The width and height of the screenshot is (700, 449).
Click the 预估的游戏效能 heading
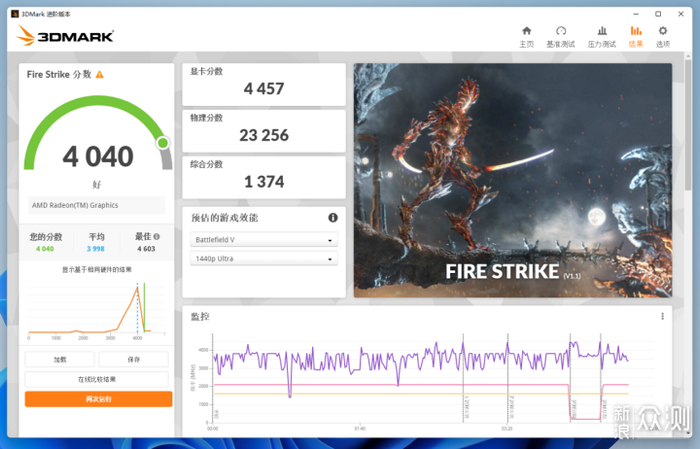click(x=225, y=218)
